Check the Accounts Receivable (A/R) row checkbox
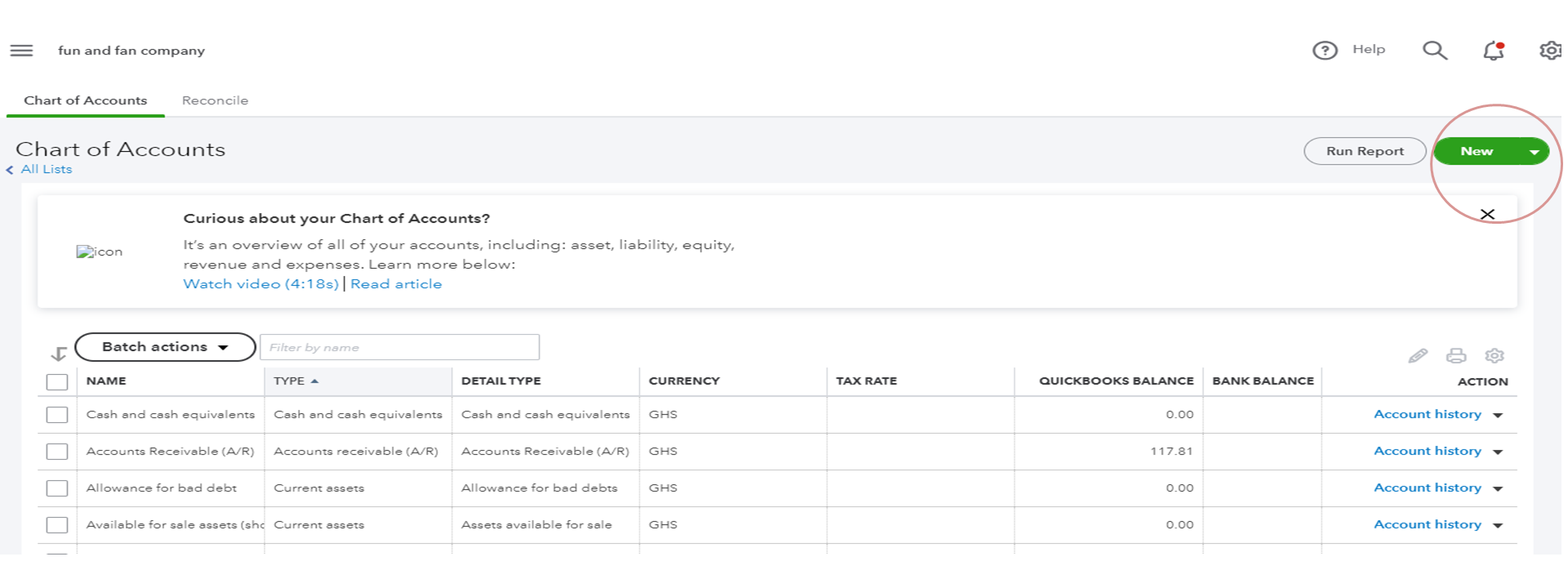Viewport: 1568px width, 588px height. (57, 452)
